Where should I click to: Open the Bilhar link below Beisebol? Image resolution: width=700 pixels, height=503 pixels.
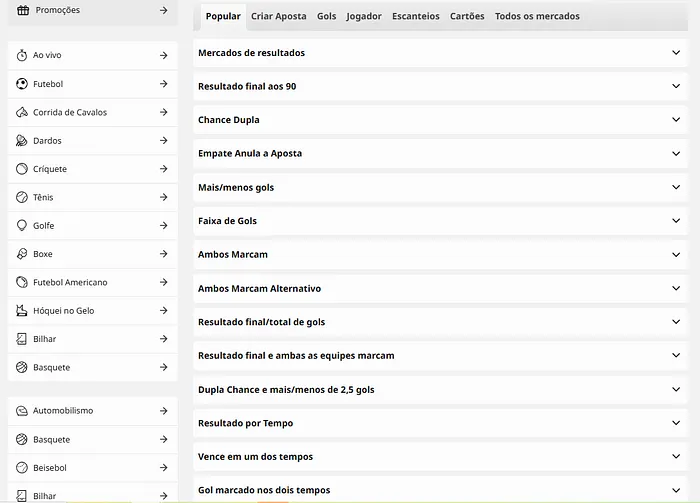click(x=93, y=493)
